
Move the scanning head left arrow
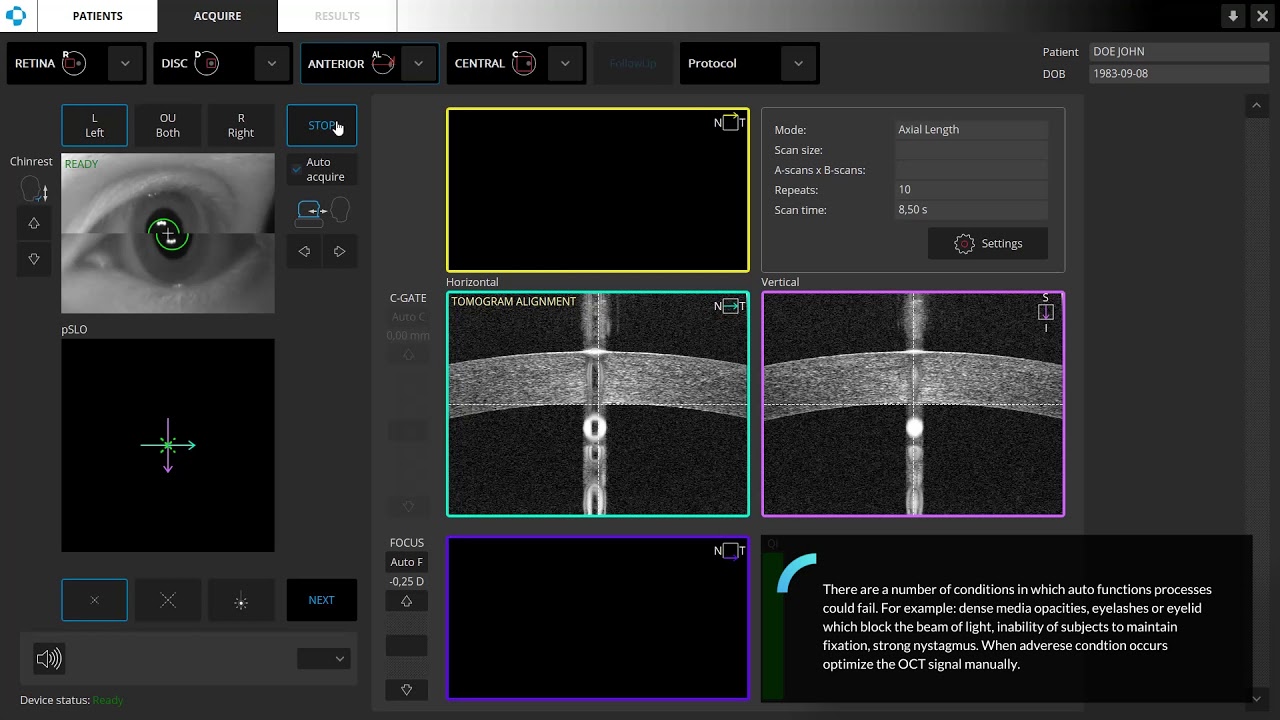coord(304,251)
